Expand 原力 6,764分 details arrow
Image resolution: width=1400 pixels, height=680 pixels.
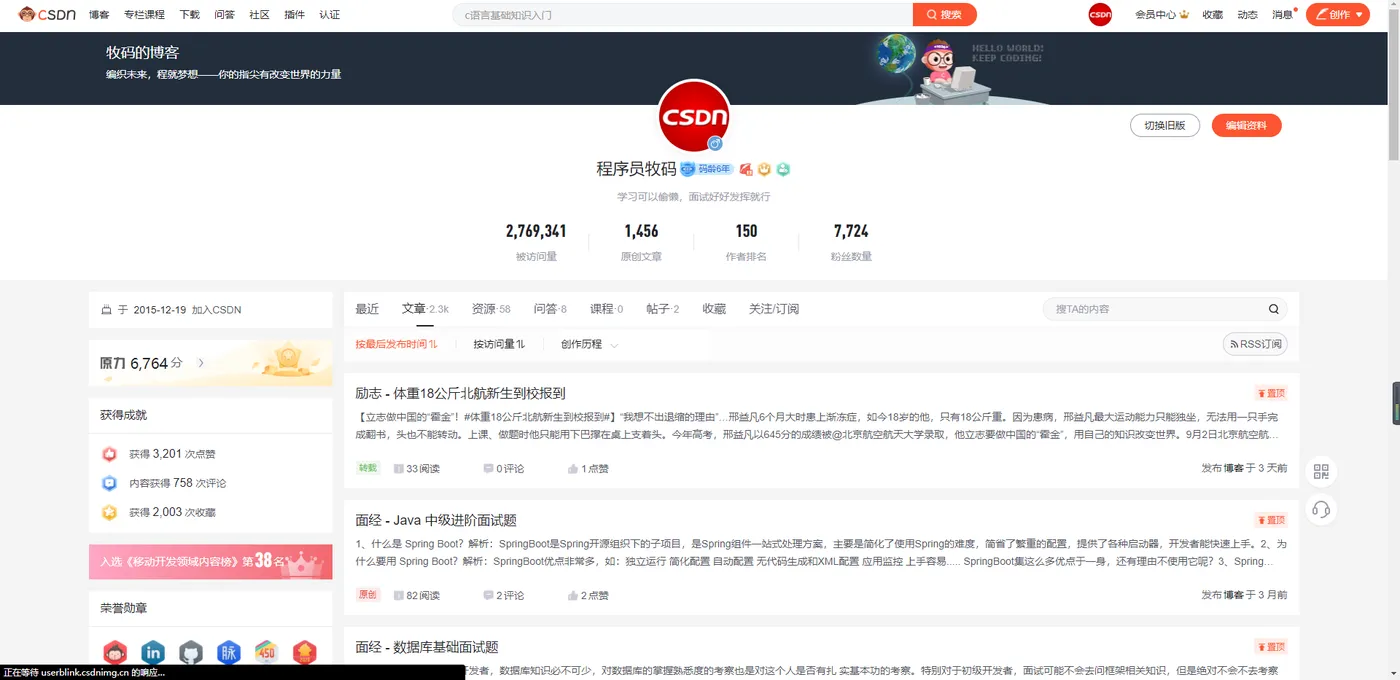[x=201, y=363]
